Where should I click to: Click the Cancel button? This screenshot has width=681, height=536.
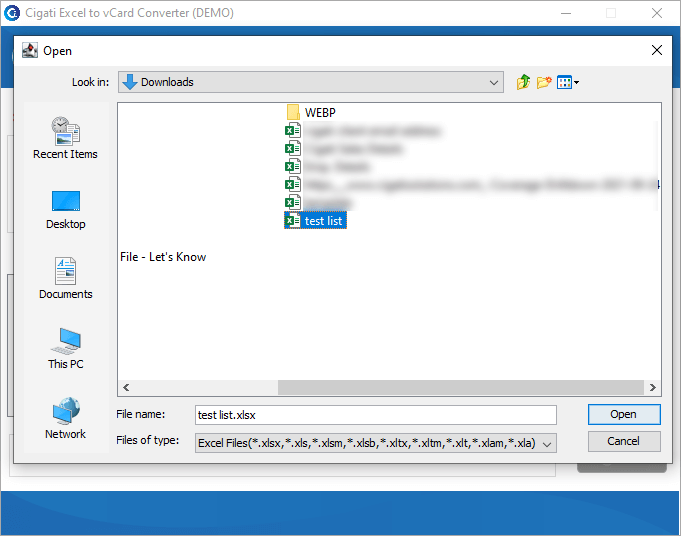click(624, 441)
